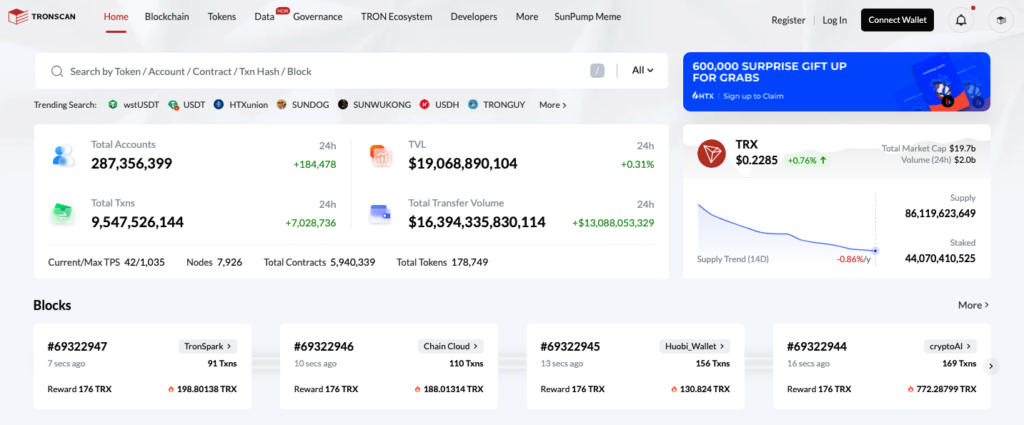Click the USDH token icon
The width and height of the screenshot is (1024, 425).
point(424,104)
